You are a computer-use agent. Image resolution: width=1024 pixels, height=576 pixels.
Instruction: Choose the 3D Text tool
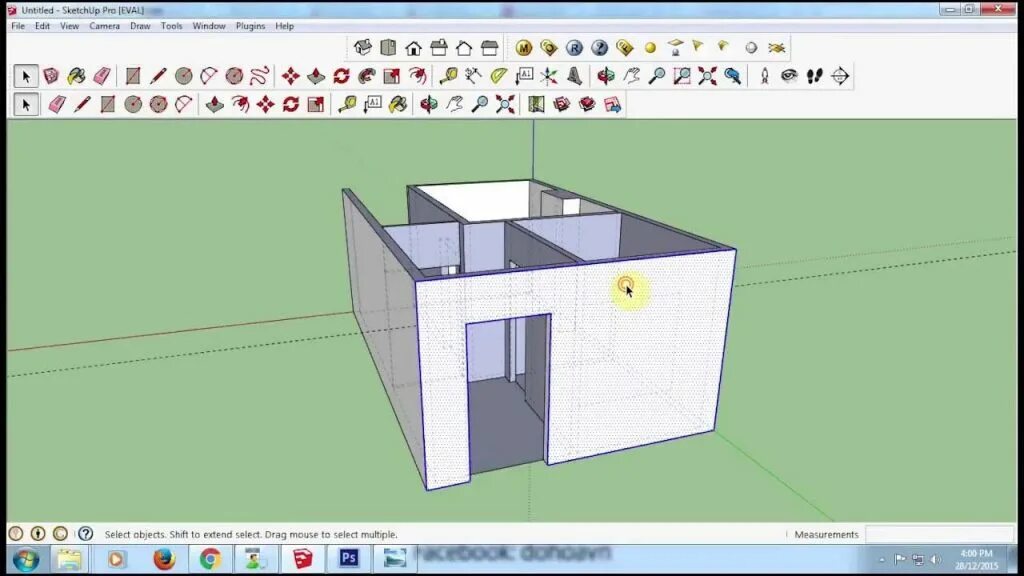(x=575, y=76)
